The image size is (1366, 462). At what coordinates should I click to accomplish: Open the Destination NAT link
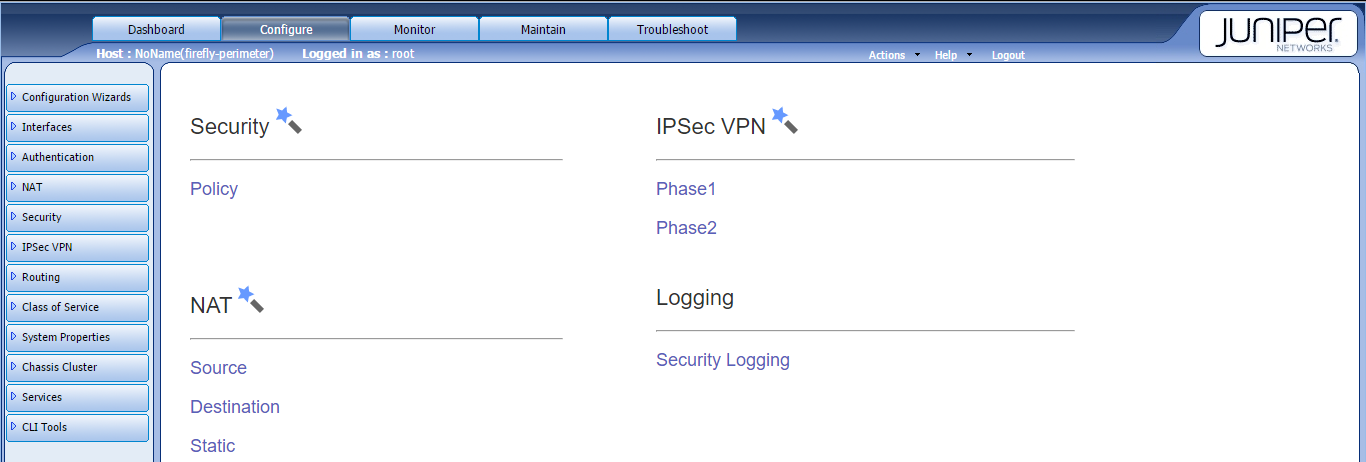[235, 407]
